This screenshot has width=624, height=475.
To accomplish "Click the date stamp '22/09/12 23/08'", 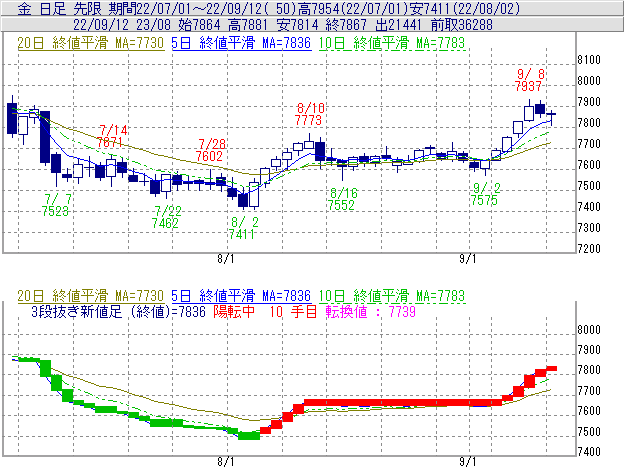I will point(121,25).
